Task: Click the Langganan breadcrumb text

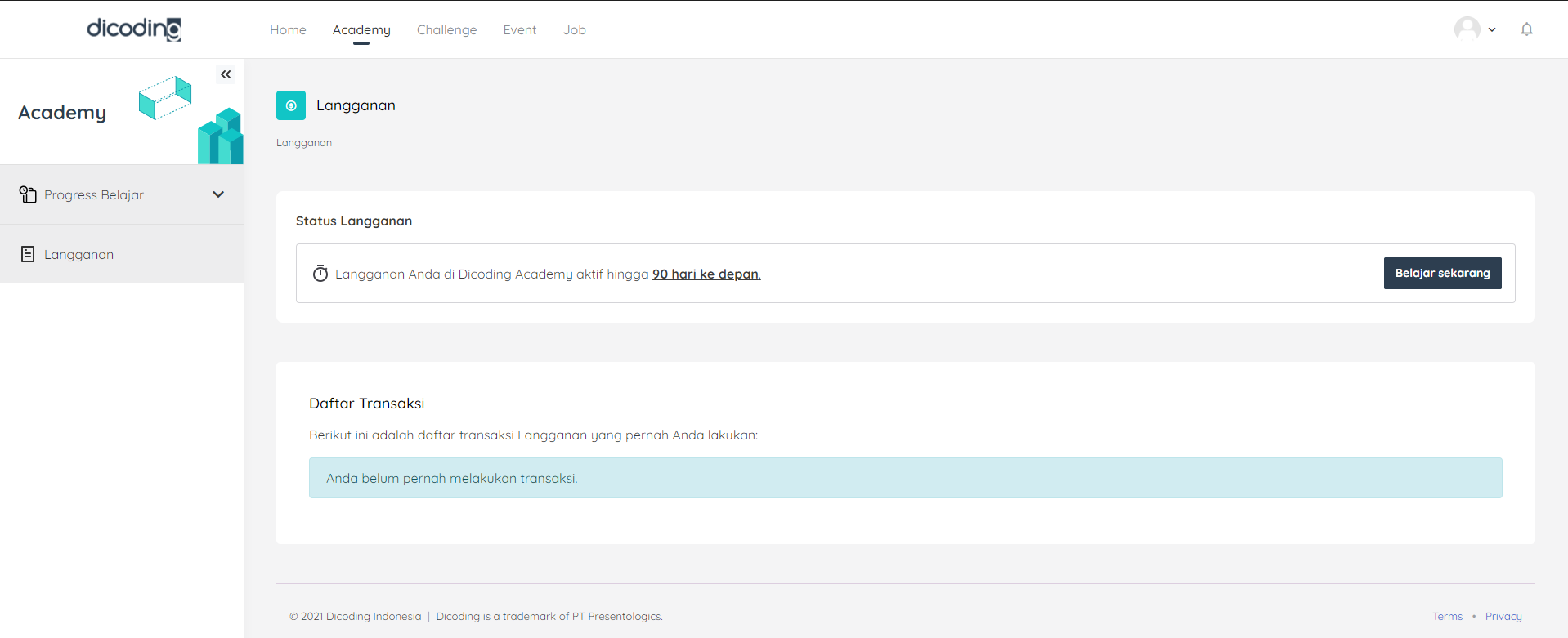Action: point(304,143)
